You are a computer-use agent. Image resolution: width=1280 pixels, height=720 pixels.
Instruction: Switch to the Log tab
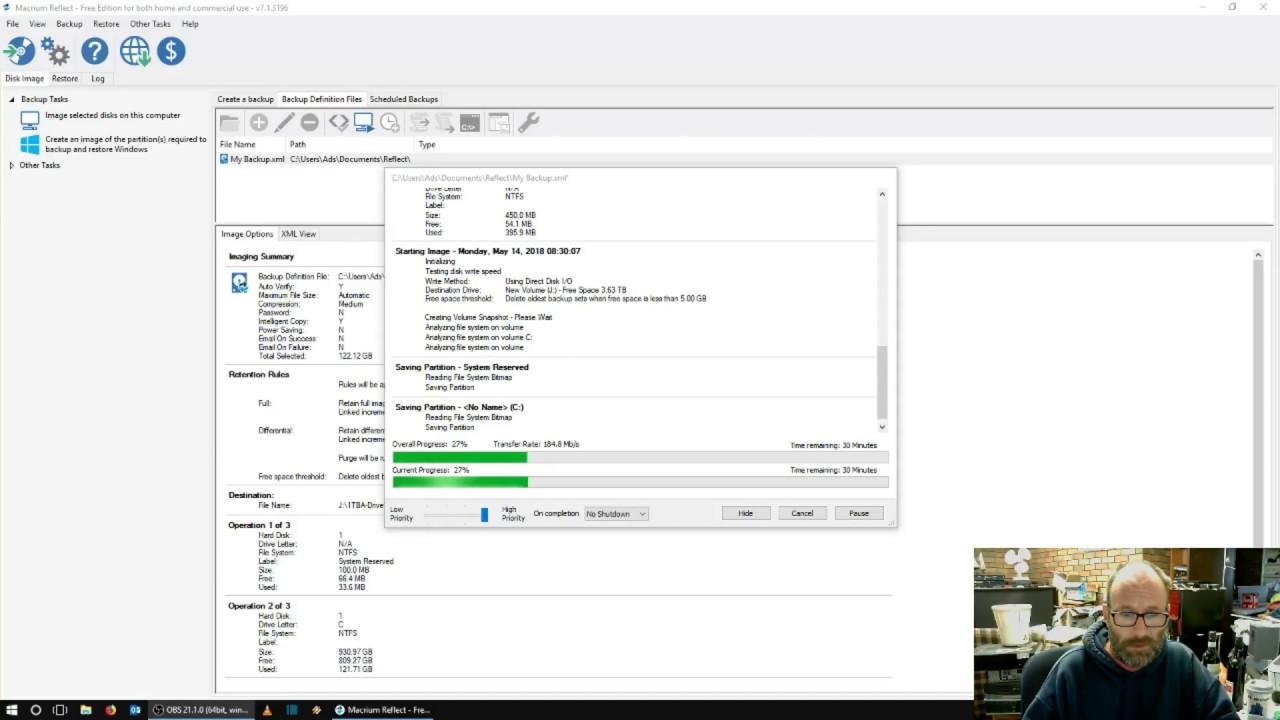click(x=98, y=78)
